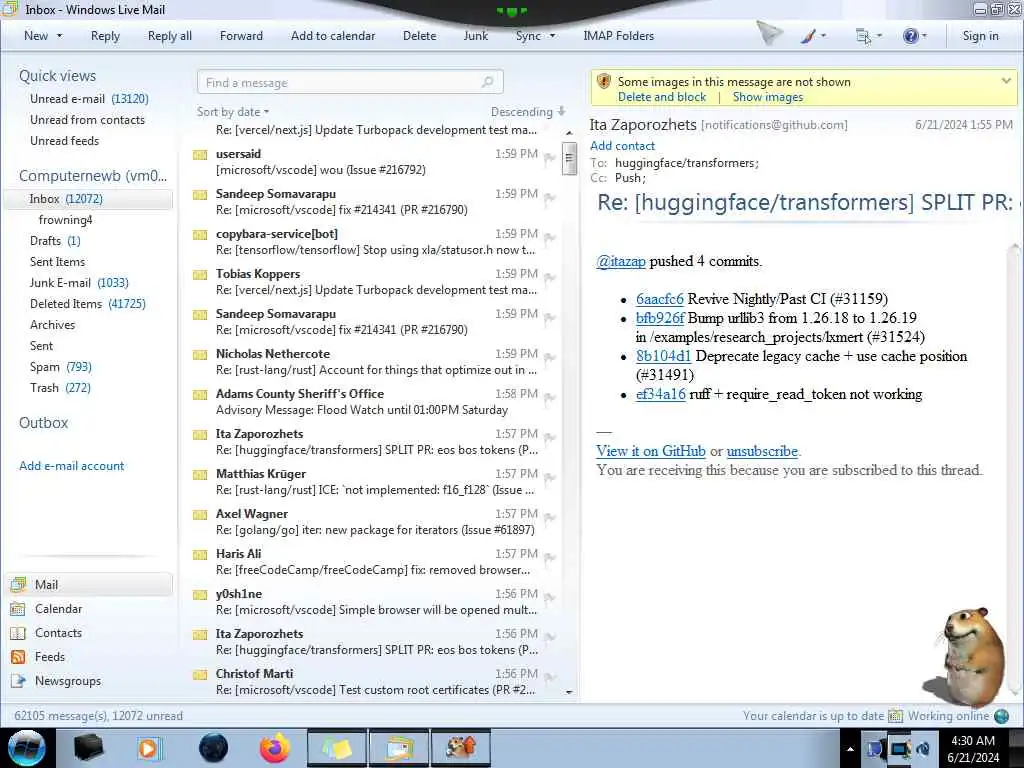
Task: Click the flag icon for Tobias Koppers message
Action: pos(550,277)
